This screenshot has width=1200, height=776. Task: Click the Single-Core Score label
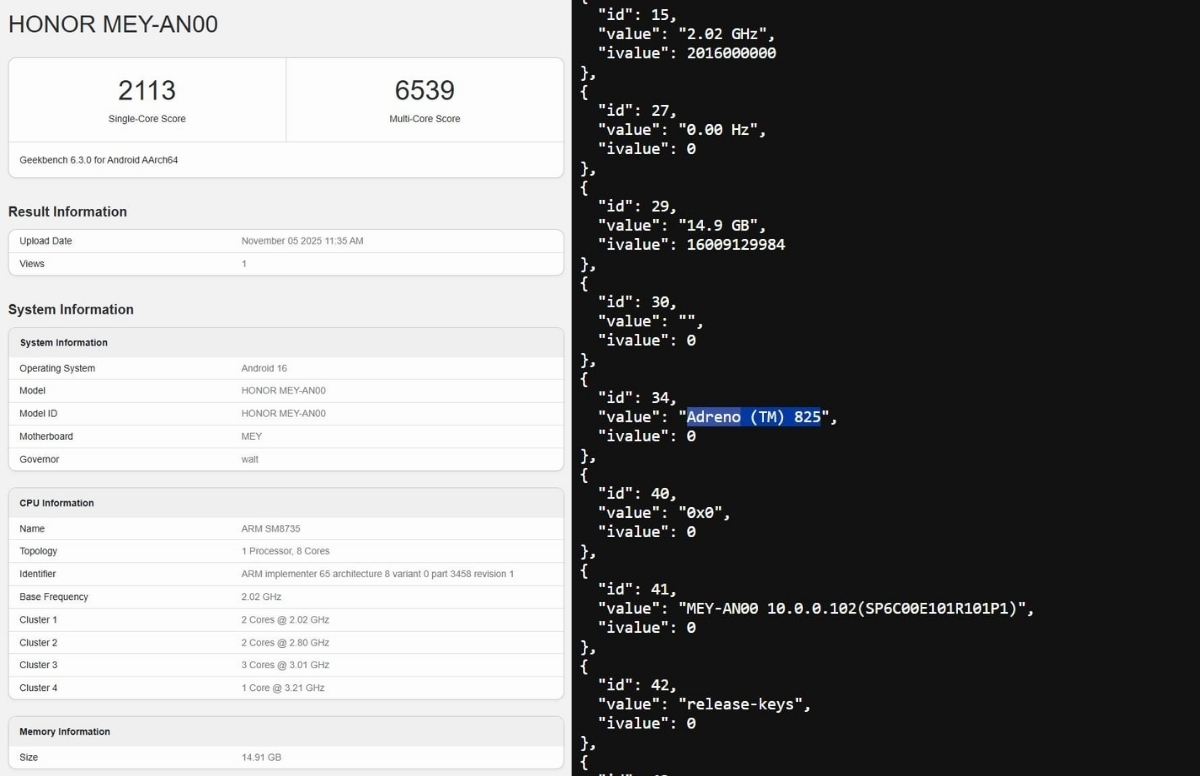click(x=147, y=119)
